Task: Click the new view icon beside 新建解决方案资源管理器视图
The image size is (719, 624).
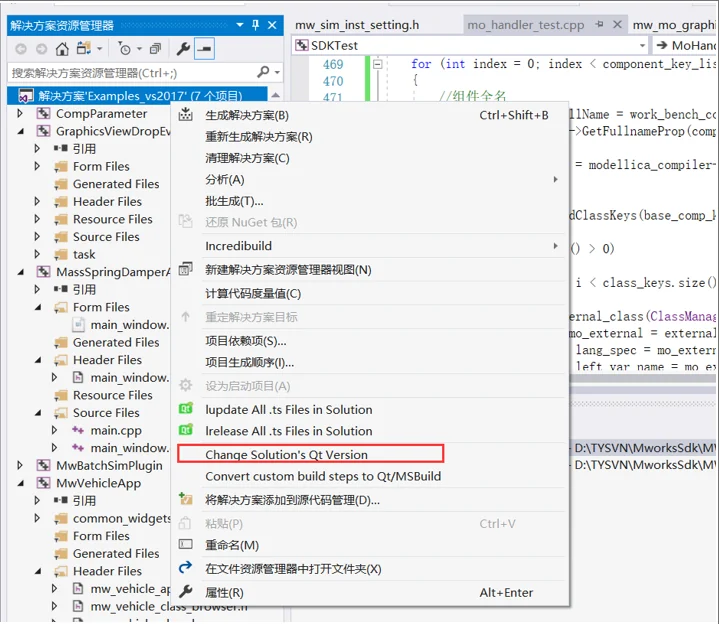Action: pyautogui.click(x=185, y=268)
